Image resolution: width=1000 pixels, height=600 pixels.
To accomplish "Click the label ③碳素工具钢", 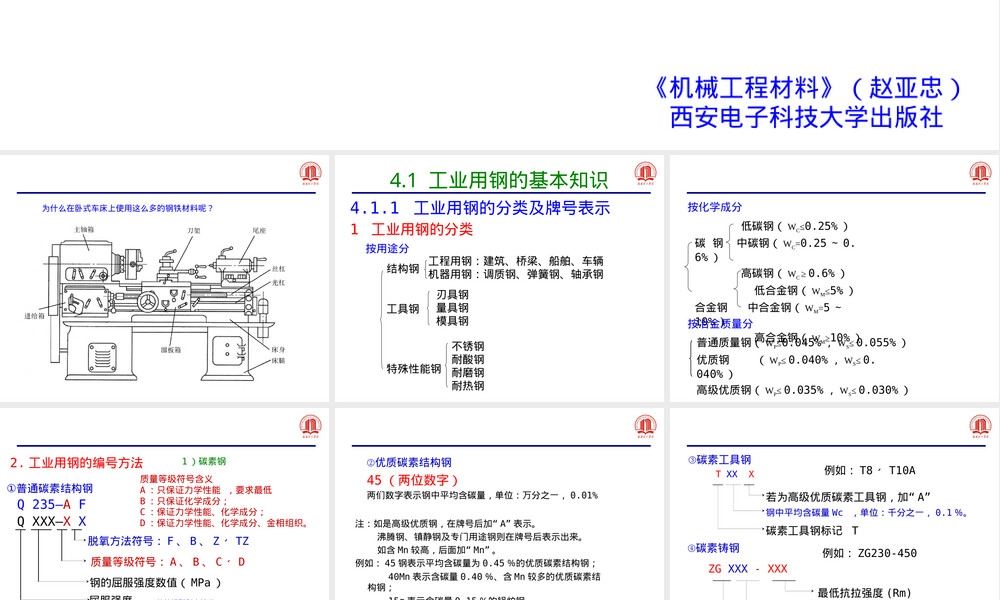I will [x=719, y=460].
